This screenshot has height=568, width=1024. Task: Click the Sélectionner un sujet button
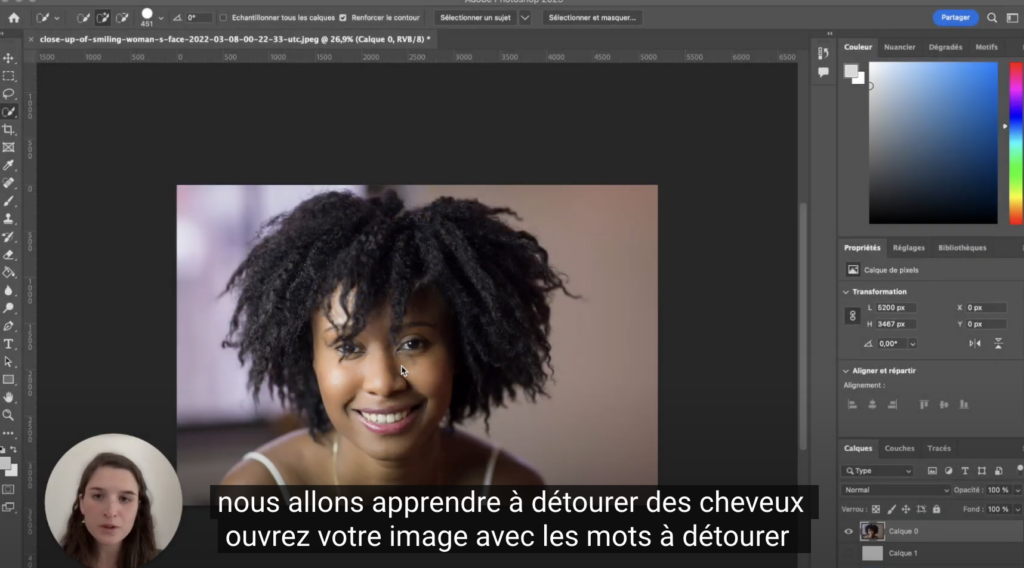(475, 18)
